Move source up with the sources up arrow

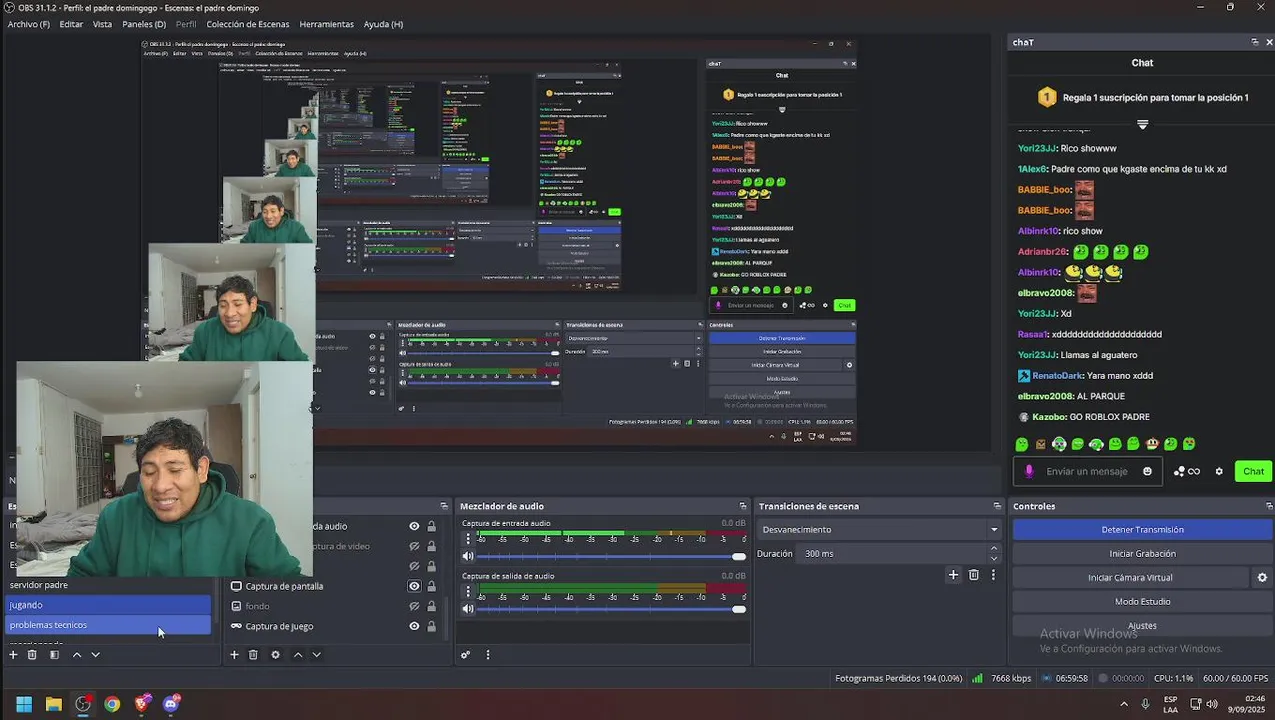298,655
